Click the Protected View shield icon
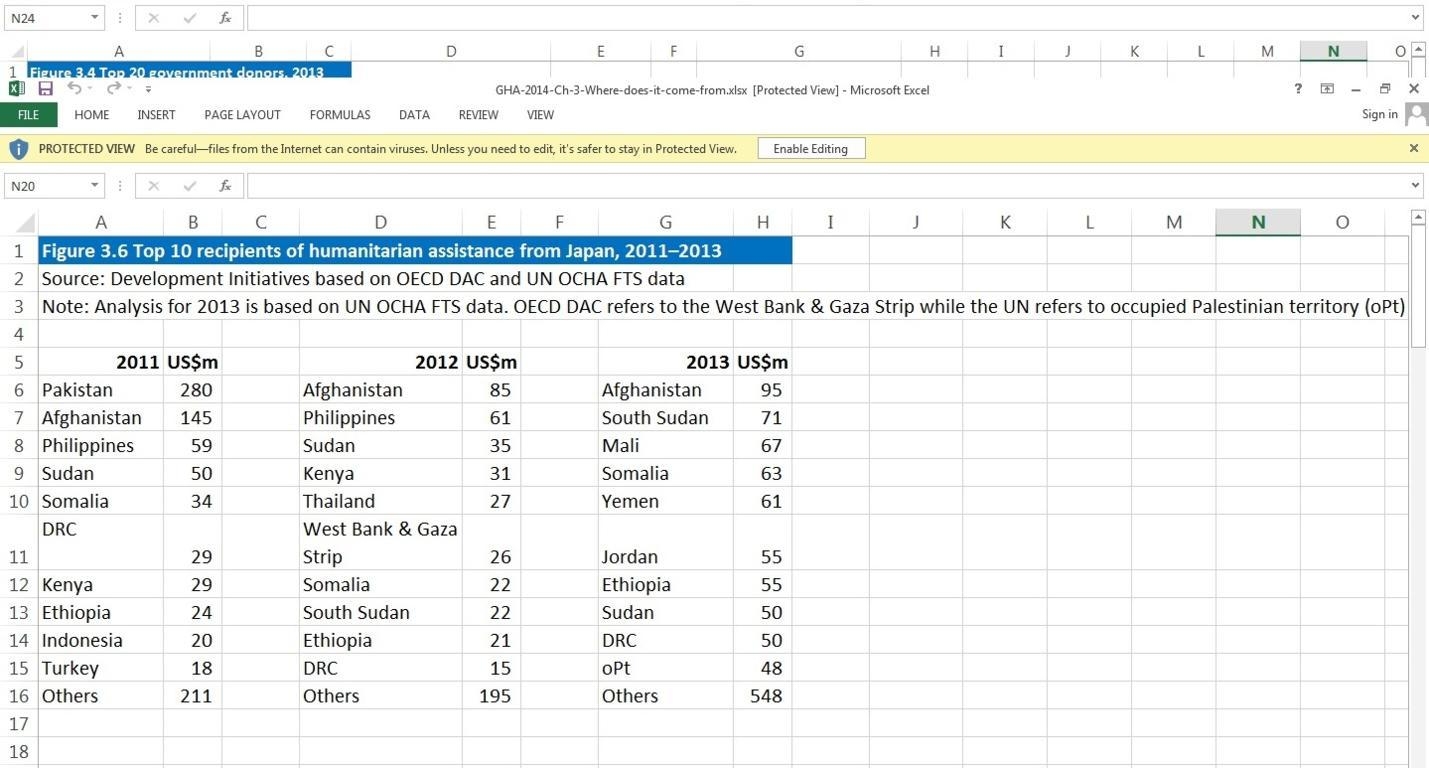Viewport: 1429px width, 768px height. pyautogui.click(x=18, y=149)
